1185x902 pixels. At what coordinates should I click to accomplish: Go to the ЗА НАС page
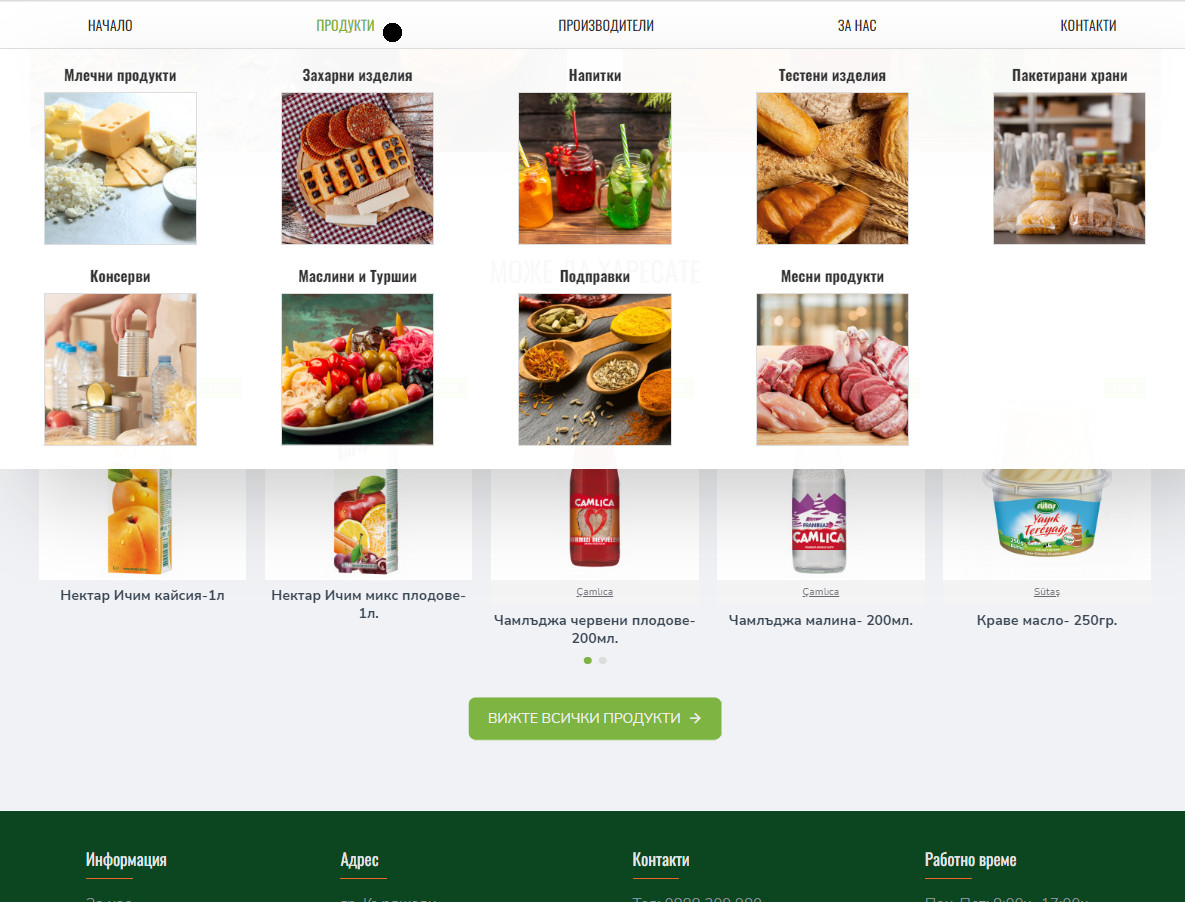pos(857,26)
